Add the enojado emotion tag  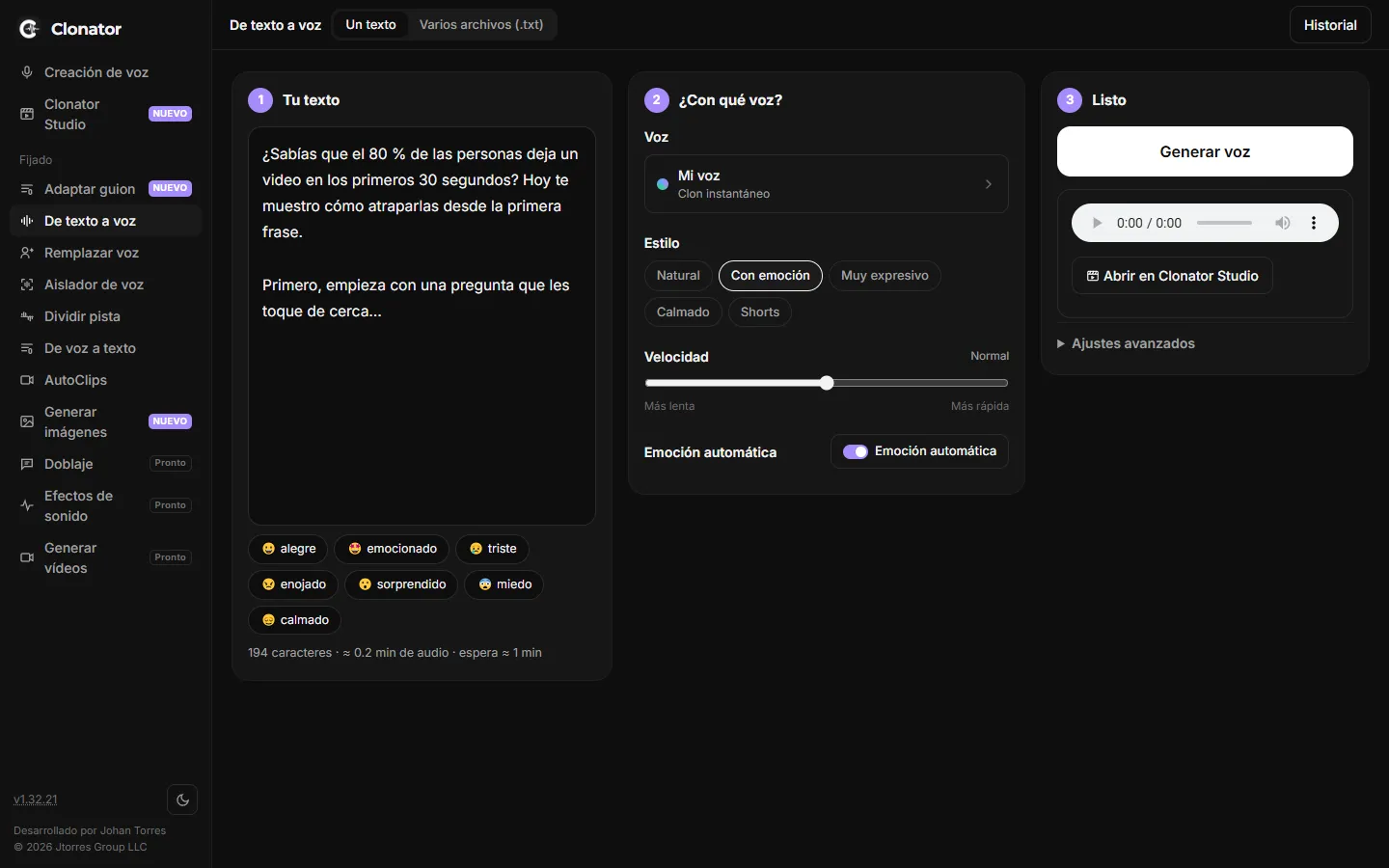[293, 584]
